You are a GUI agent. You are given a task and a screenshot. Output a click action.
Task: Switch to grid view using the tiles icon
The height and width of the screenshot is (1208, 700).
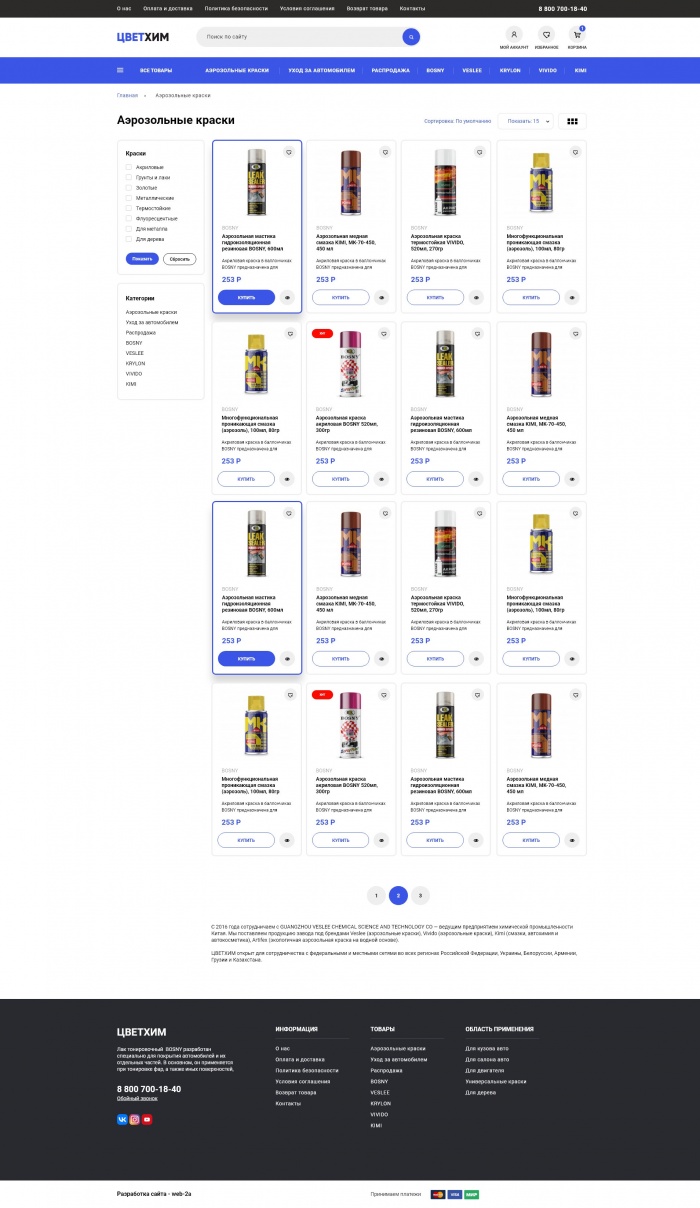pyautogui.click(x=572, y=121)
